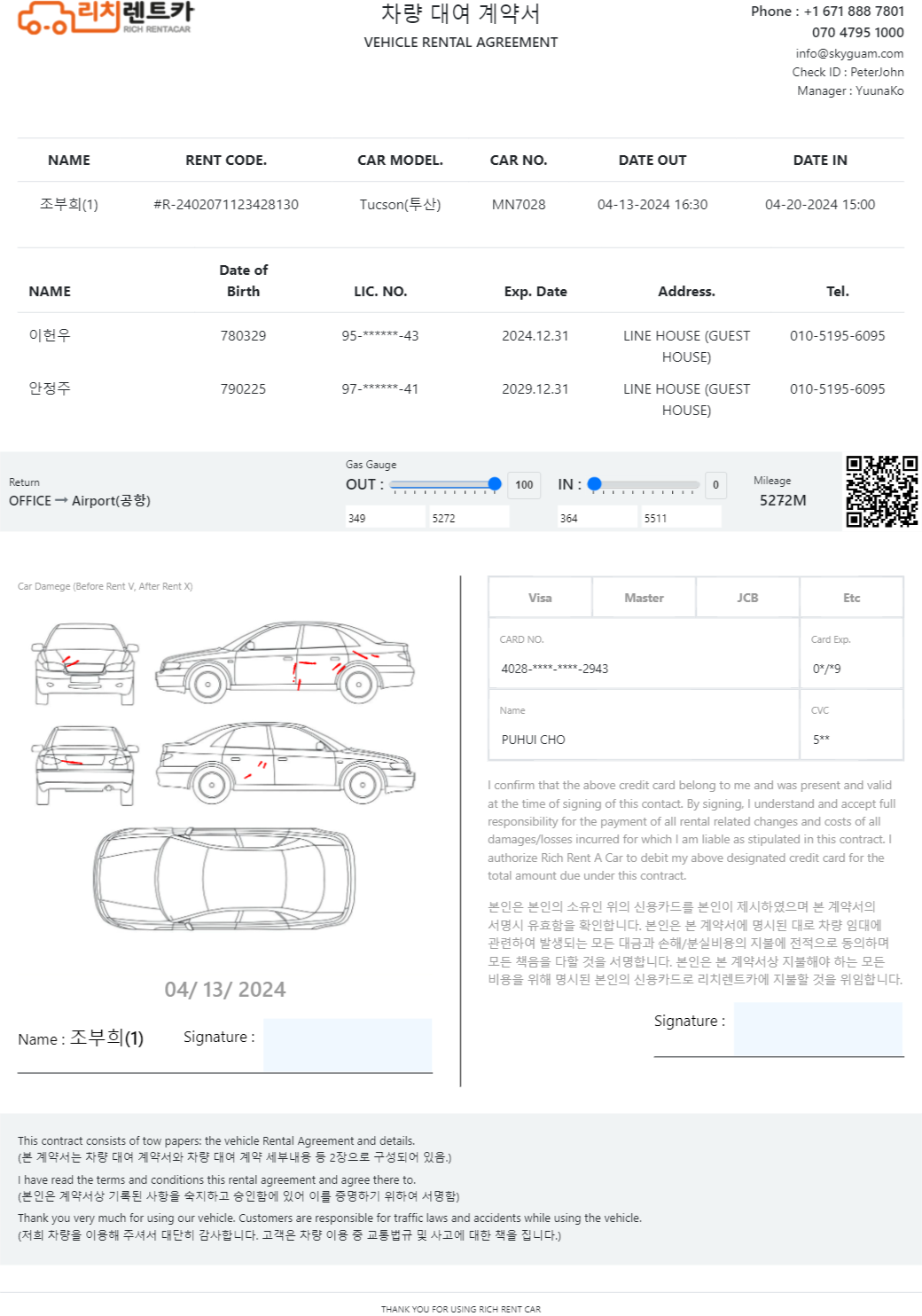Click the email info@skyguam.com

pyautogui.click(x=849, y=53)
